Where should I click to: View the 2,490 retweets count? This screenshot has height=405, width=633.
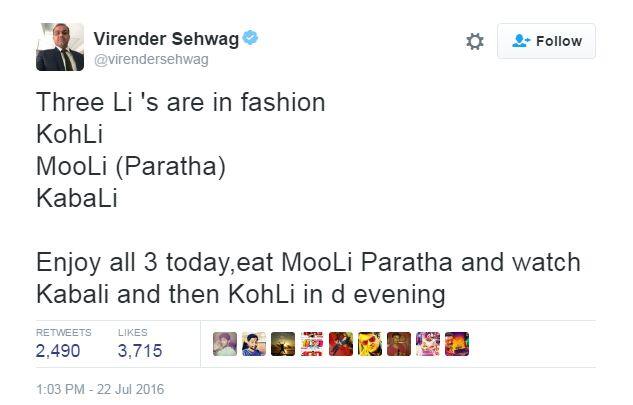58,351
